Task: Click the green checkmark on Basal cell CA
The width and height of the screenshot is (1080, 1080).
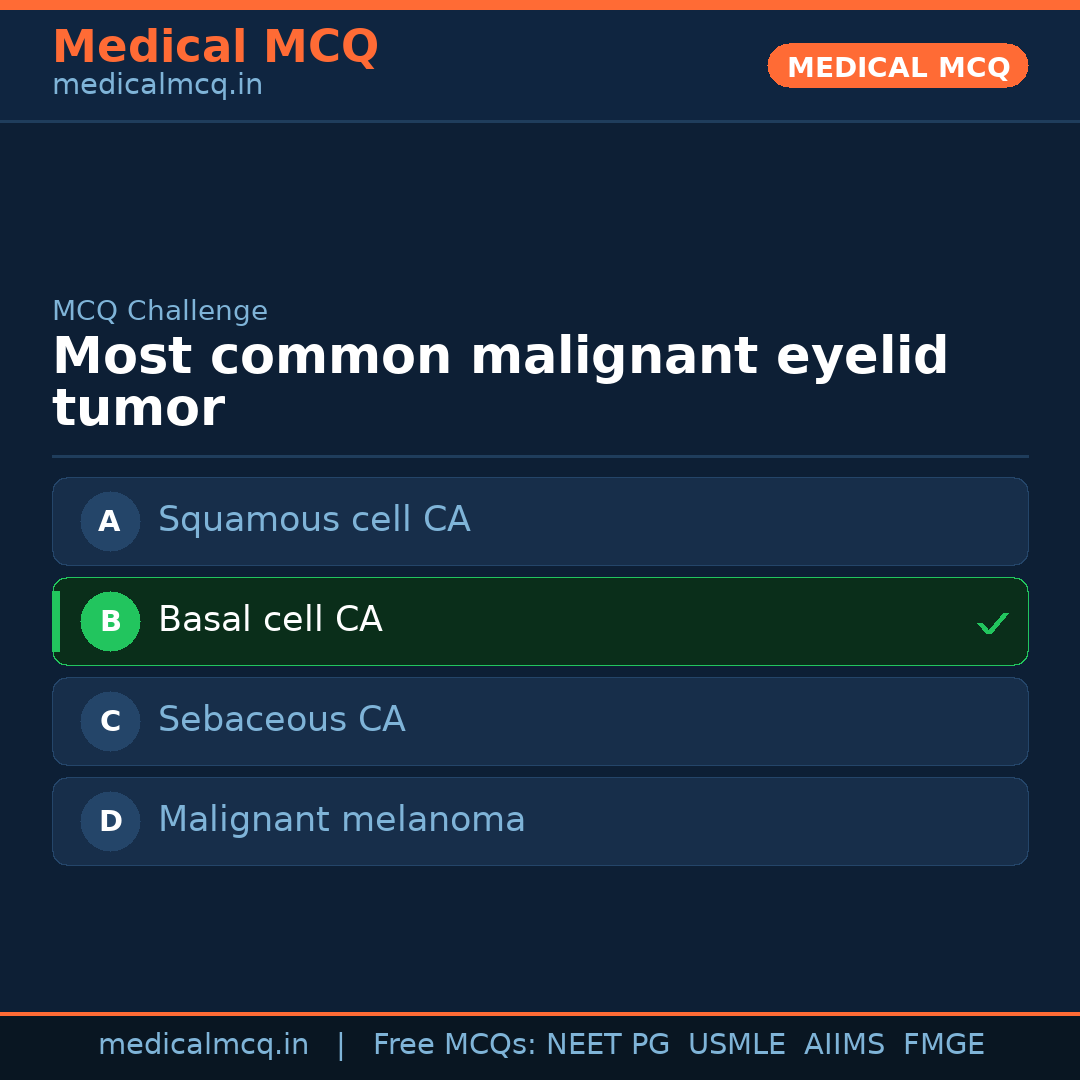Action: tap(993, 623)
